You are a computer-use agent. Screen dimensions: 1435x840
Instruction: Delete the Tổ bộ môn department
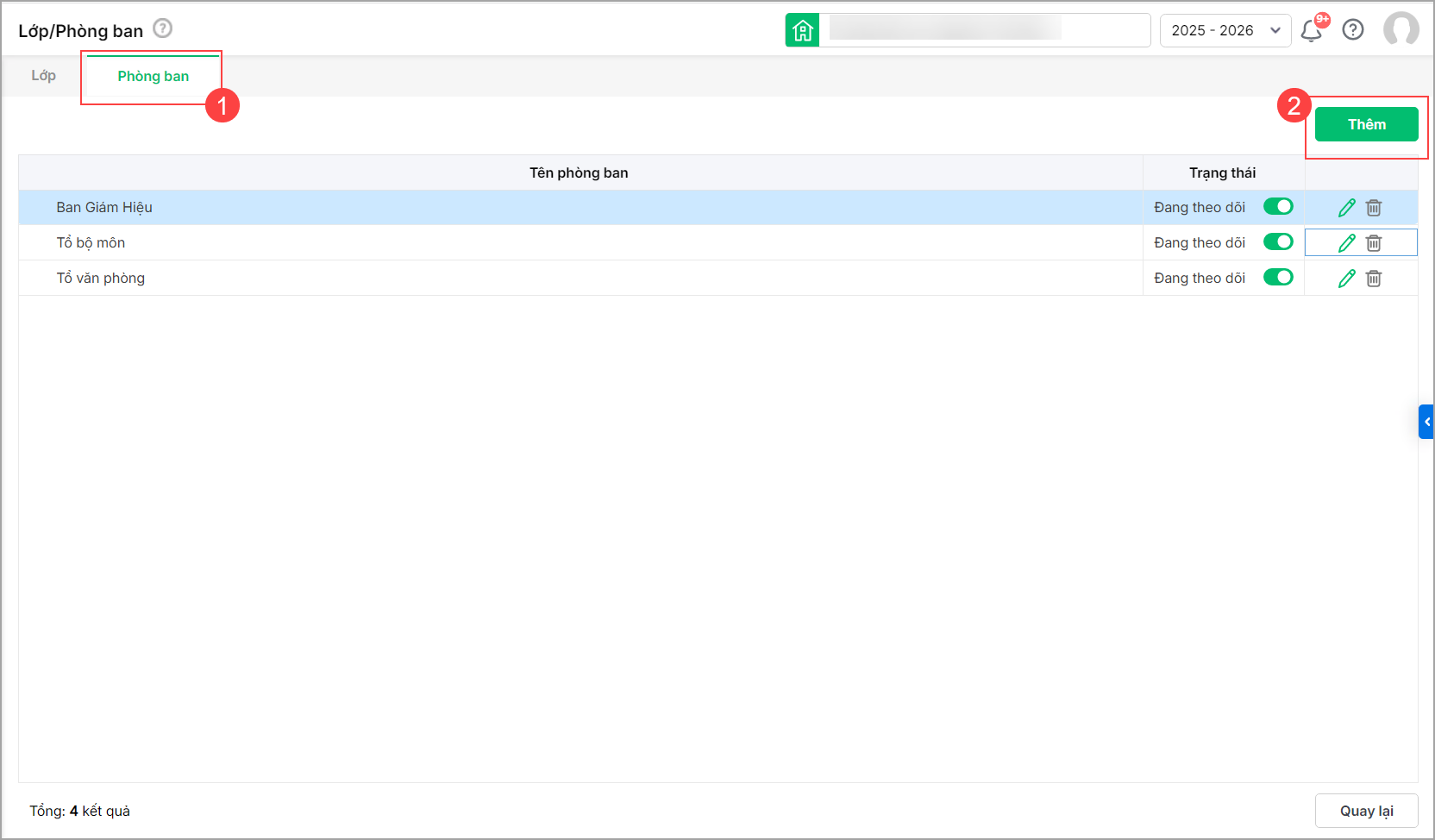pos(1374,243)
